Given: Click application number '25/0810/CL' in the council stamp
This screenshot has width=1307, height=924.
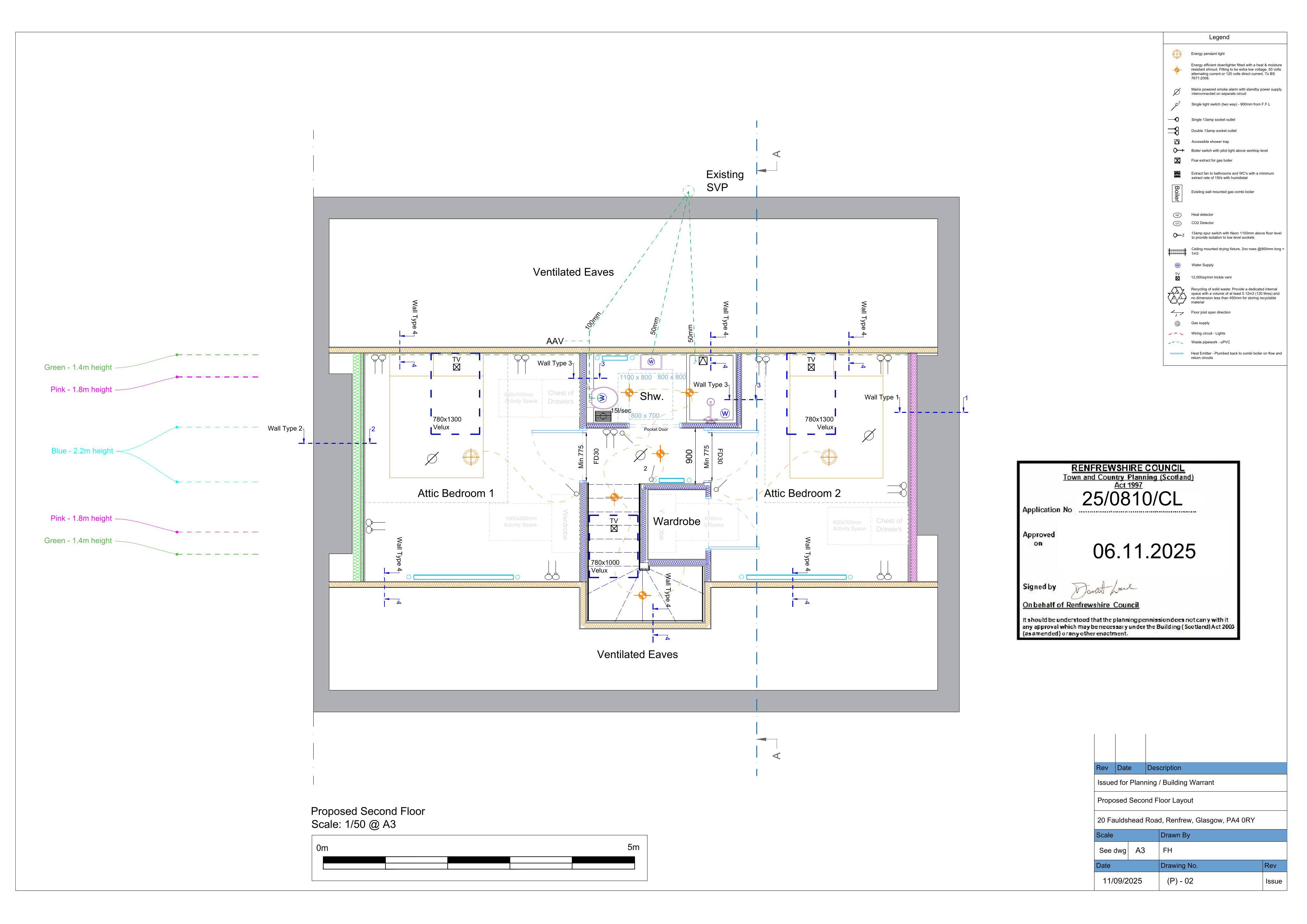Looking at the screenshot, I should pos(1132,499).
